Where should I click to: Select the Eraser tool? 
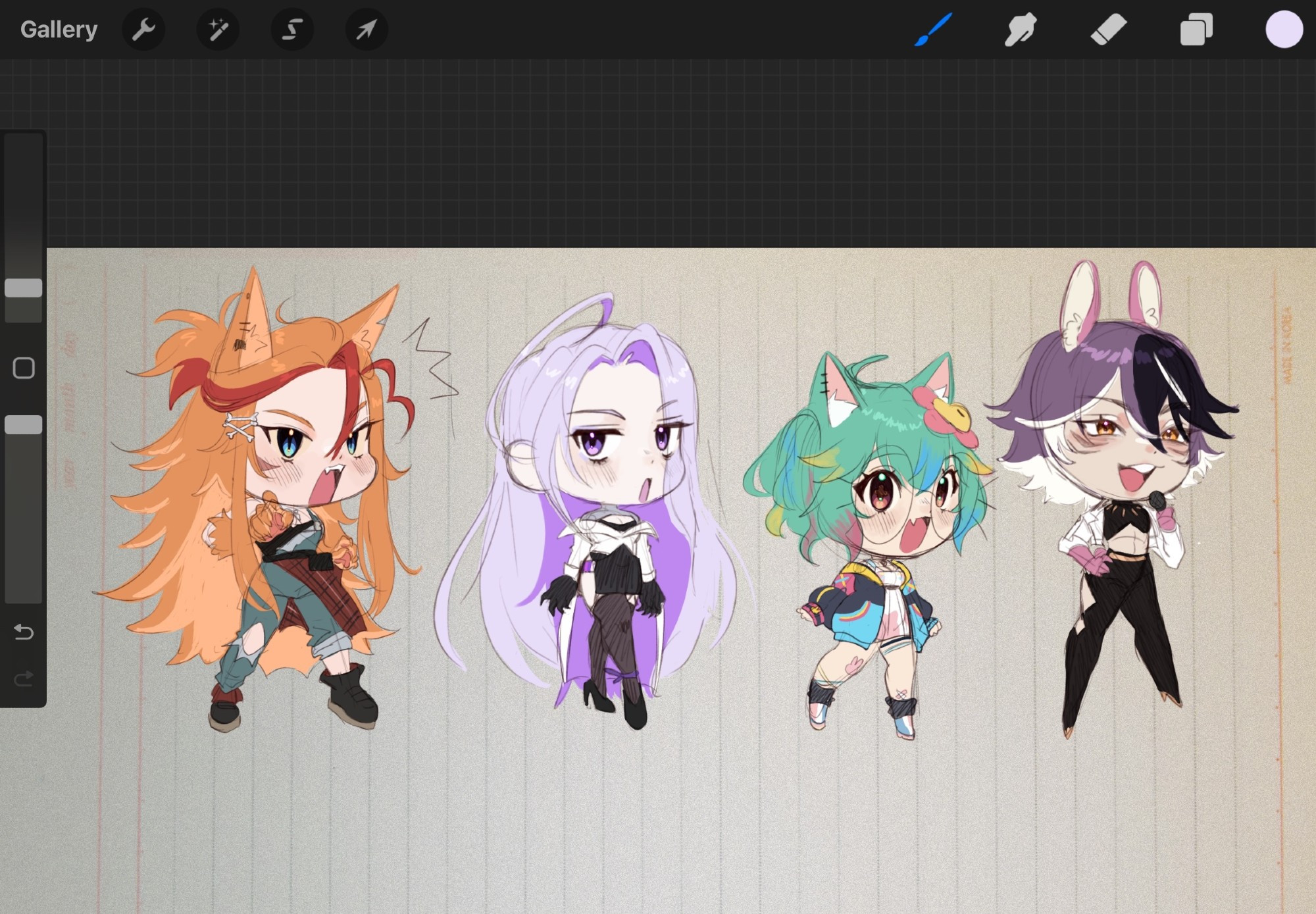tap(1109, 30)
